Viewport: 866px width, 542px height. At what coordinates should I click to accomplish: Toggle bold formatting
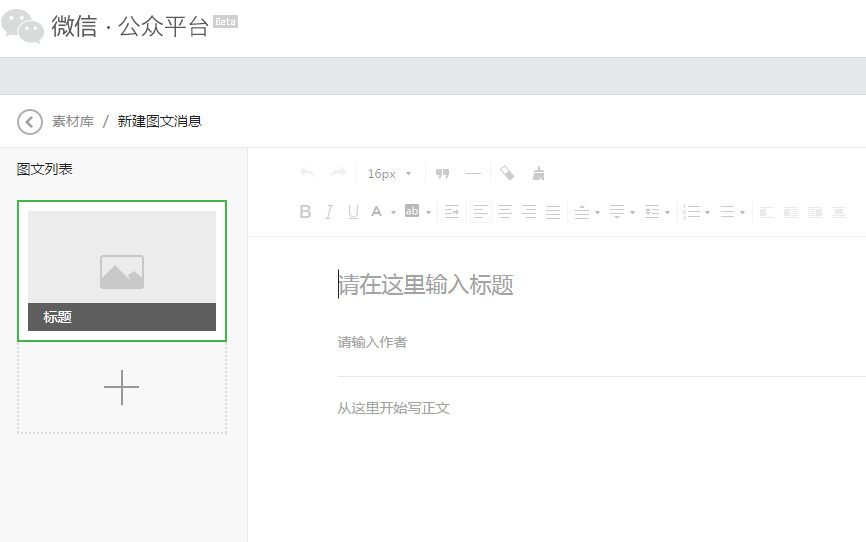pos(305,212)
